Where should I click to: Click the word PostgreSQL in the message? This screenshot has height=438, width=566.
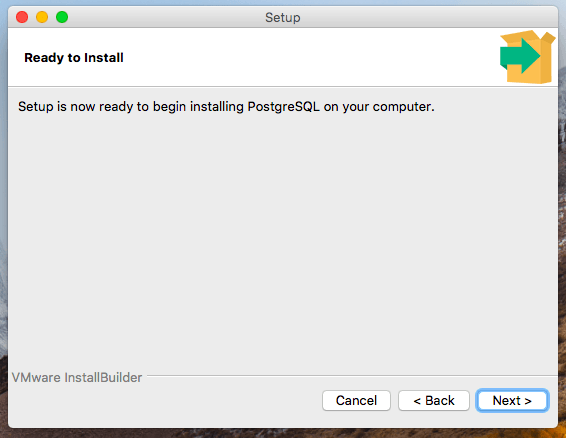(284, 107)
